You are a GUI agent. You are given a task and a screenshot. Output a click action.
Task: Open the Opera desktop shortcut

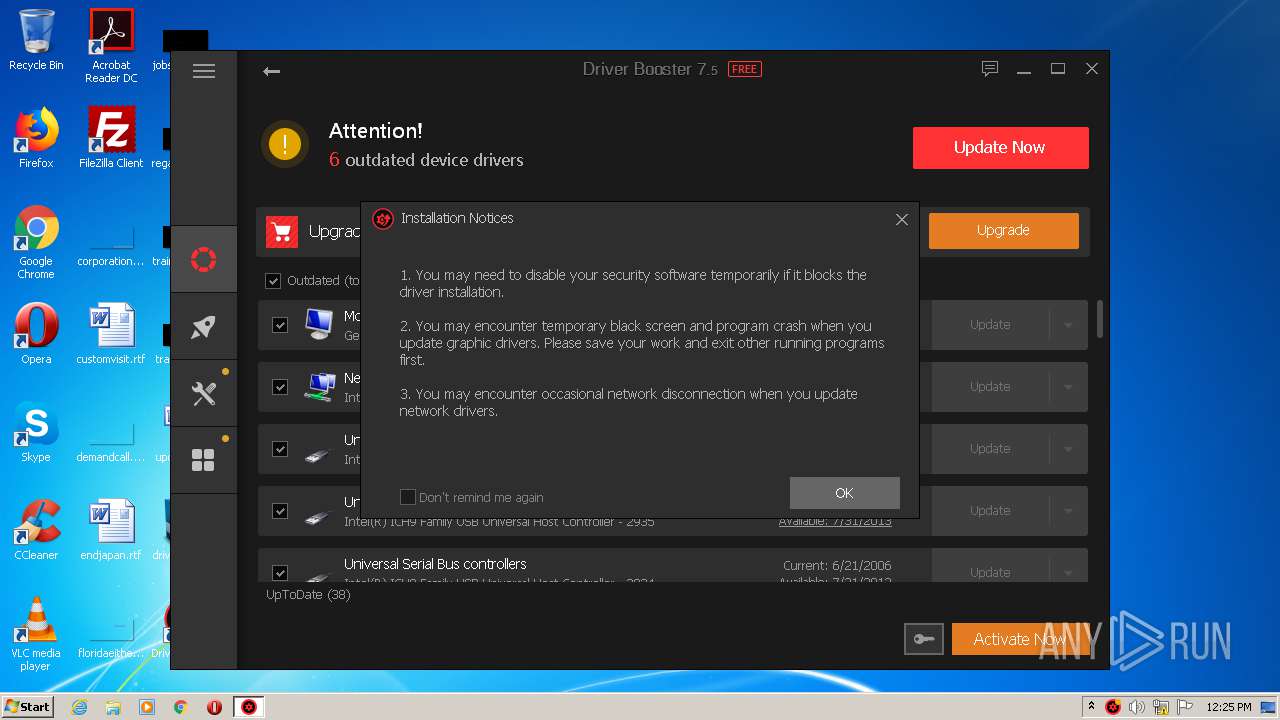pos(36,335)
